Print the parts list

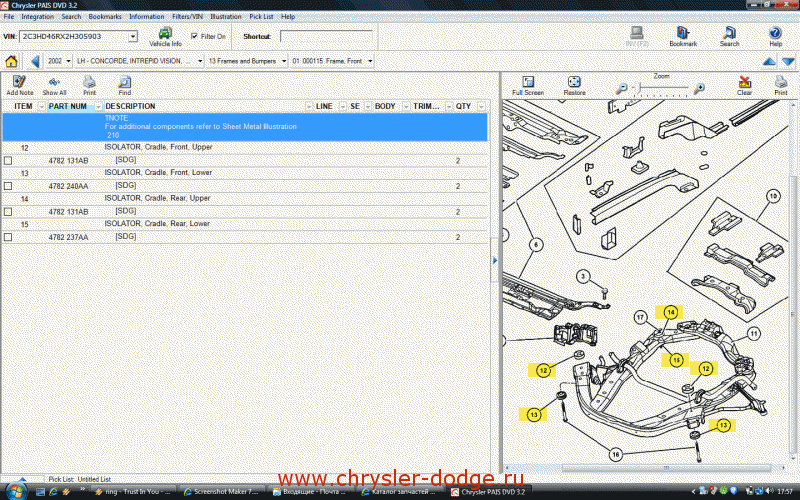[x=89, y=85]
